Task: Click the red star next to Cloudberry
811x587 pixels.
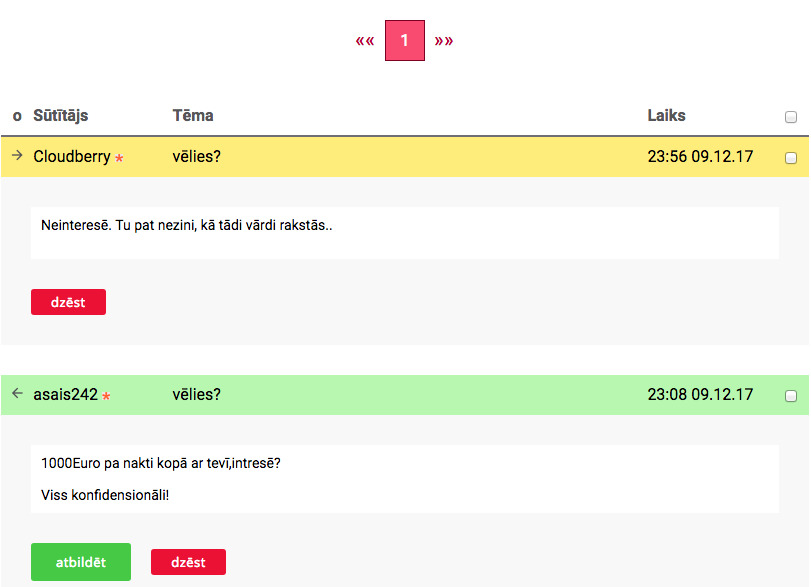Action: (119, 158)
